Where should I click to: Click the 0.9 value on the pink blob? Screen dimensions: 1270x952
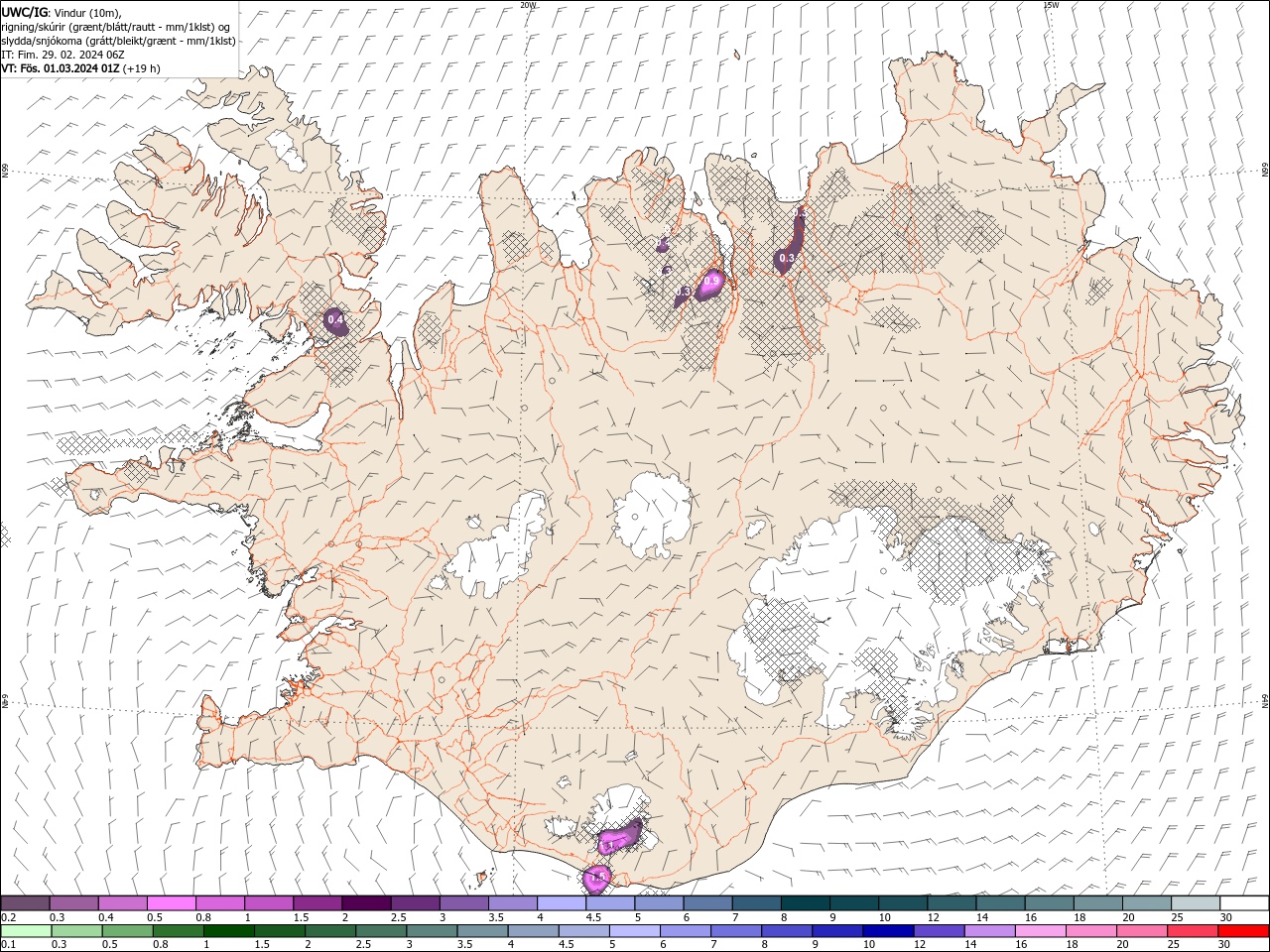pos(710,282)
